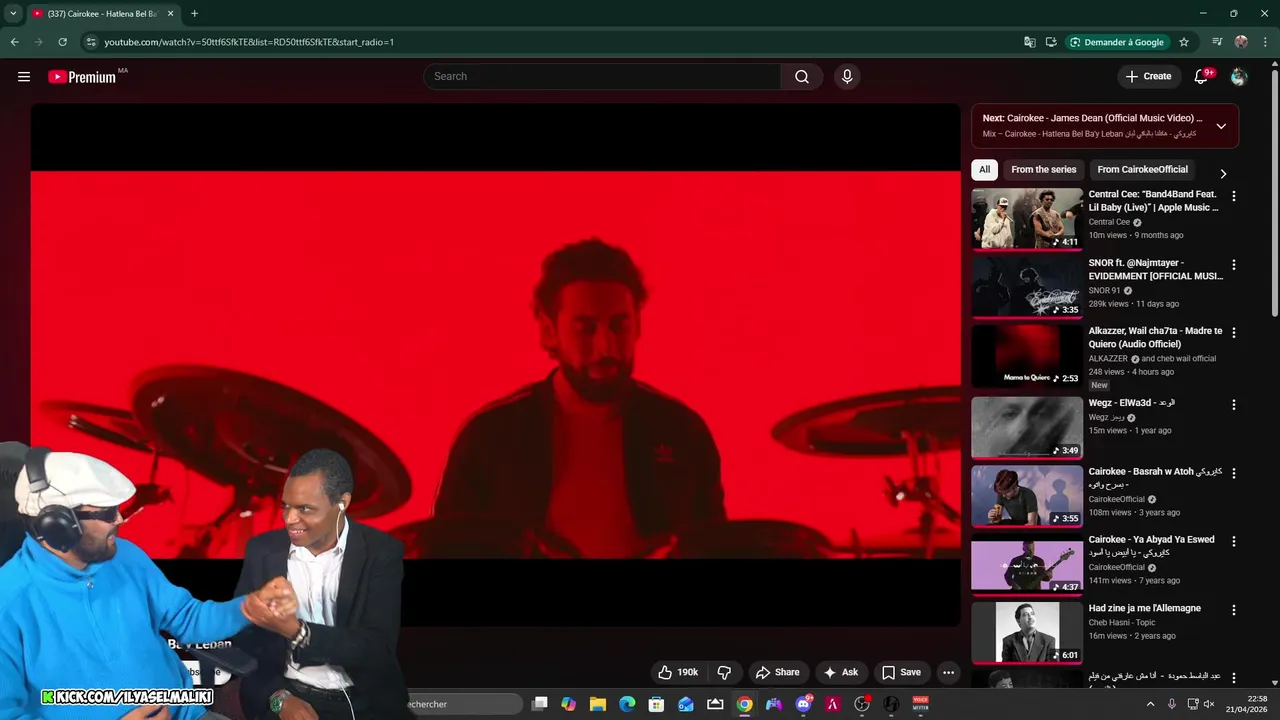Open the CairokeeOfficial channel under Basrah w Atoh
This screenshot has height=720, width=1280.
1117,499
